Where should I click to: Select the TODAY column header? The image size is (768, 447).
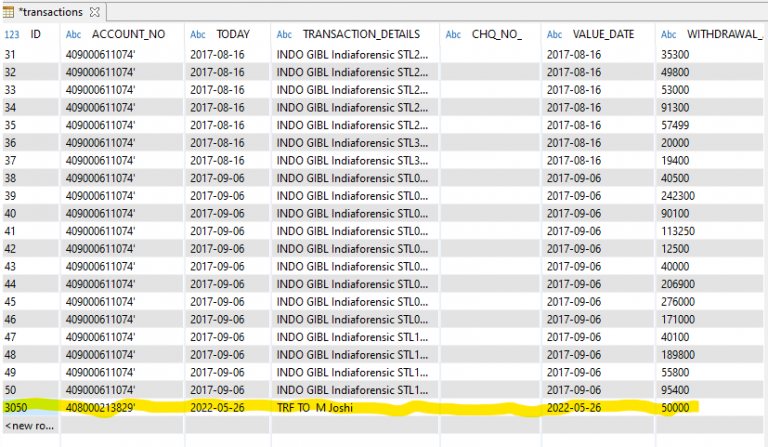click(233, 34)
